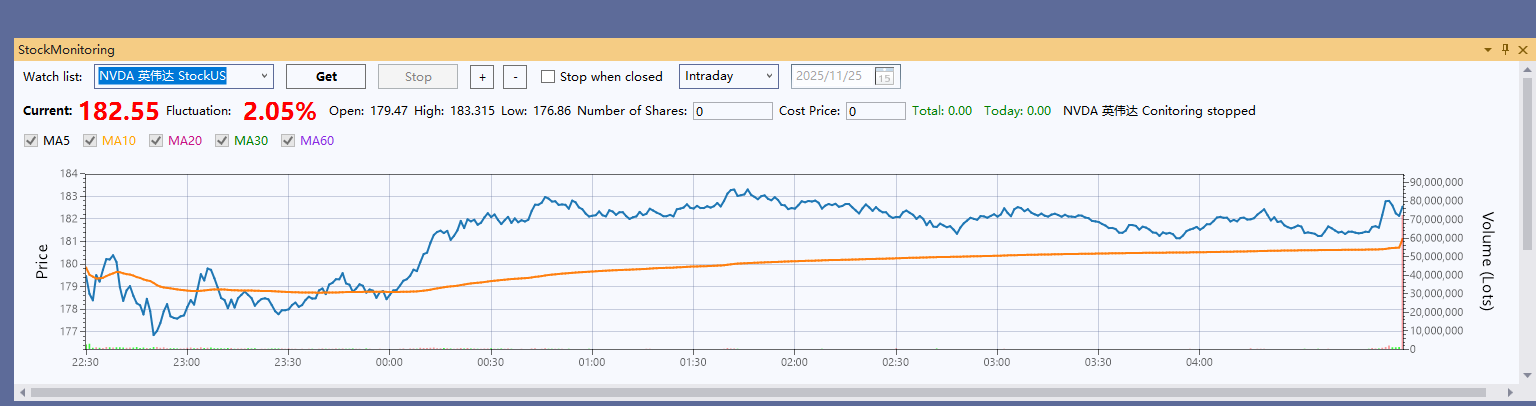Enable the Stop when closed checkbox

click(548, 77)
